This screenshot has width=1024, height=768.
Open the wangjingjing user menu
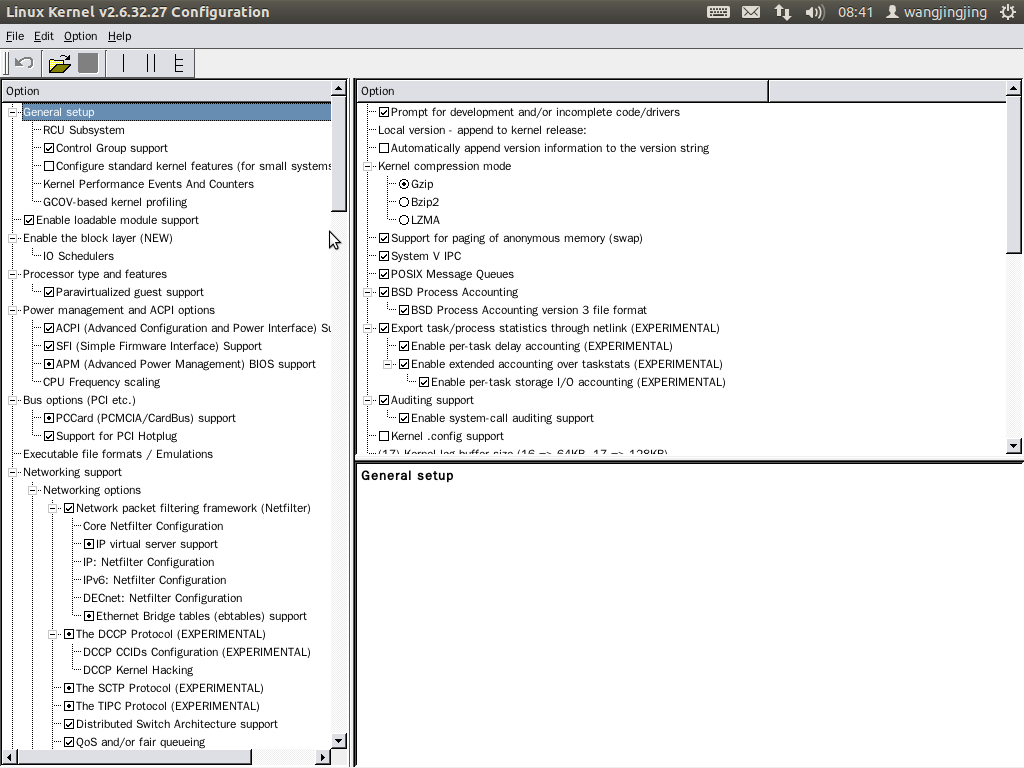tap(936, 12)
